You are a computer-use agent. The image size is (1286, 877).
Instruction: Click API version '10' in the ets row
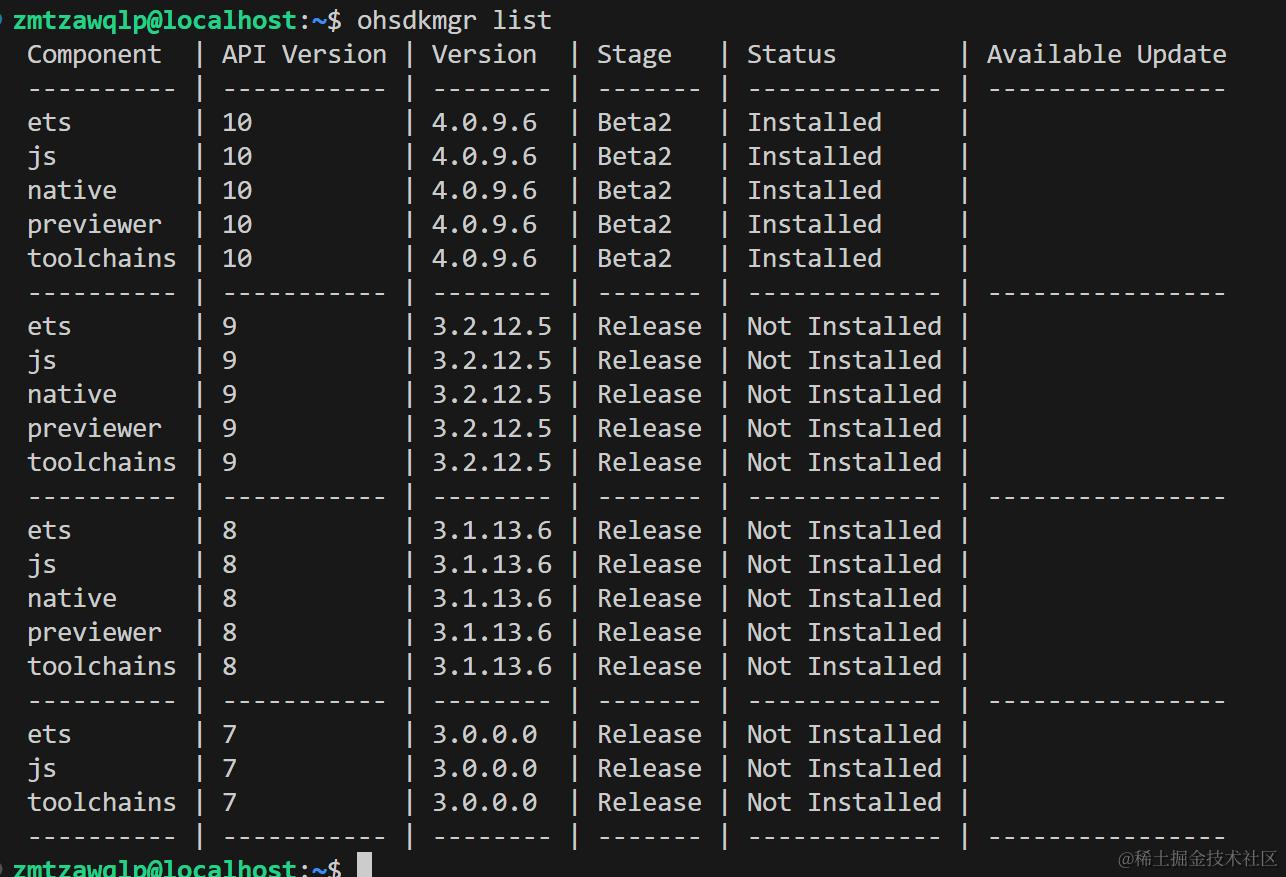pos(237,123)
